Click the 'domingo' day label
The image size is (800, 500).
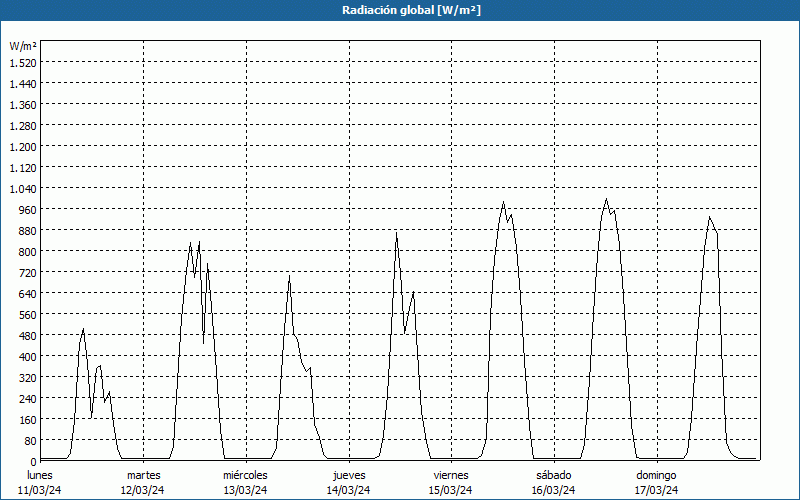coord(656,475)
